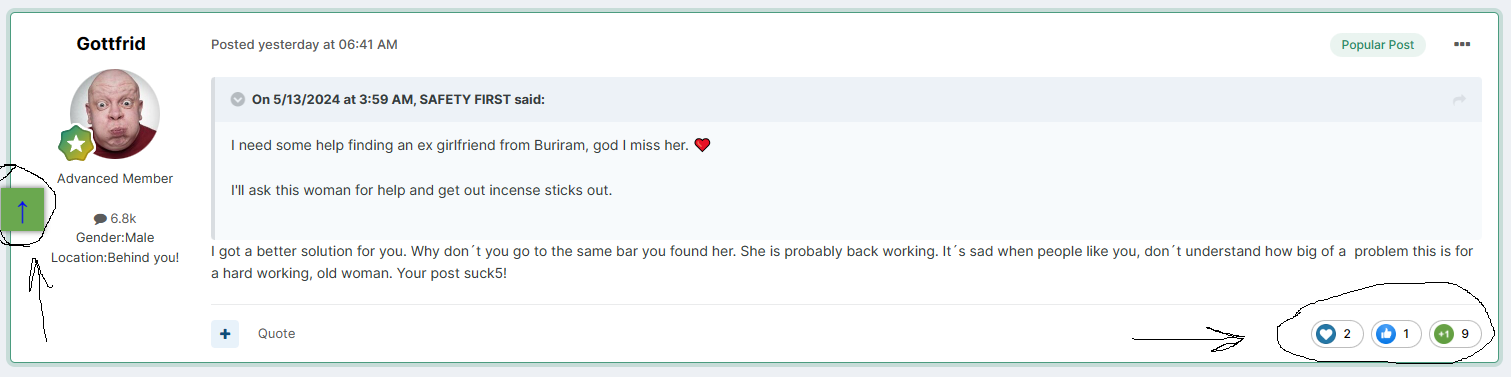This screenshot has height=377, width=1511.
Task: Collapse the quoted post using chevron
Action: click(x=238, y=99)
